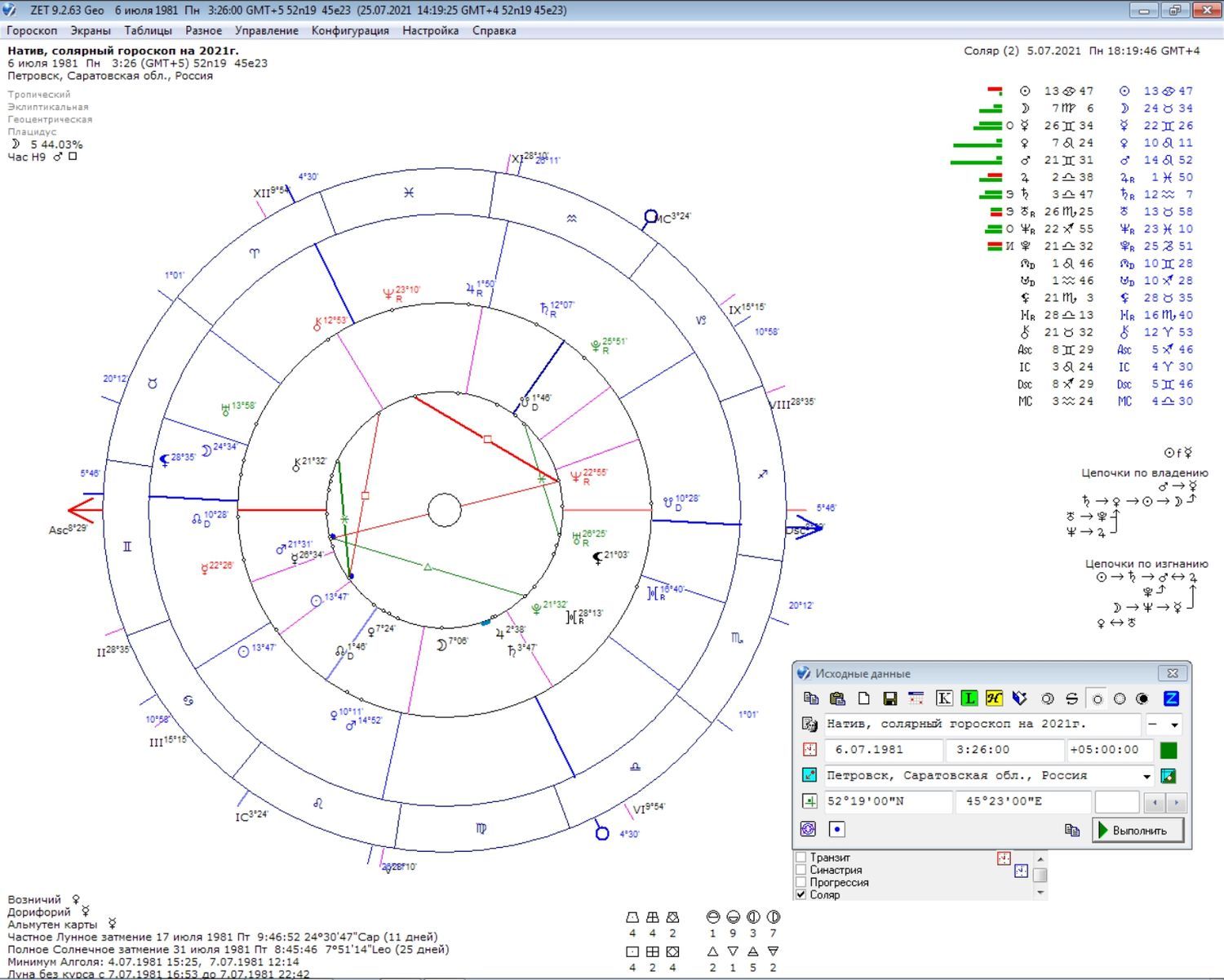This screenshot has height=980, width=1224.
Task: Click the timezone field +05:00:00
Action: [1110, 750]
